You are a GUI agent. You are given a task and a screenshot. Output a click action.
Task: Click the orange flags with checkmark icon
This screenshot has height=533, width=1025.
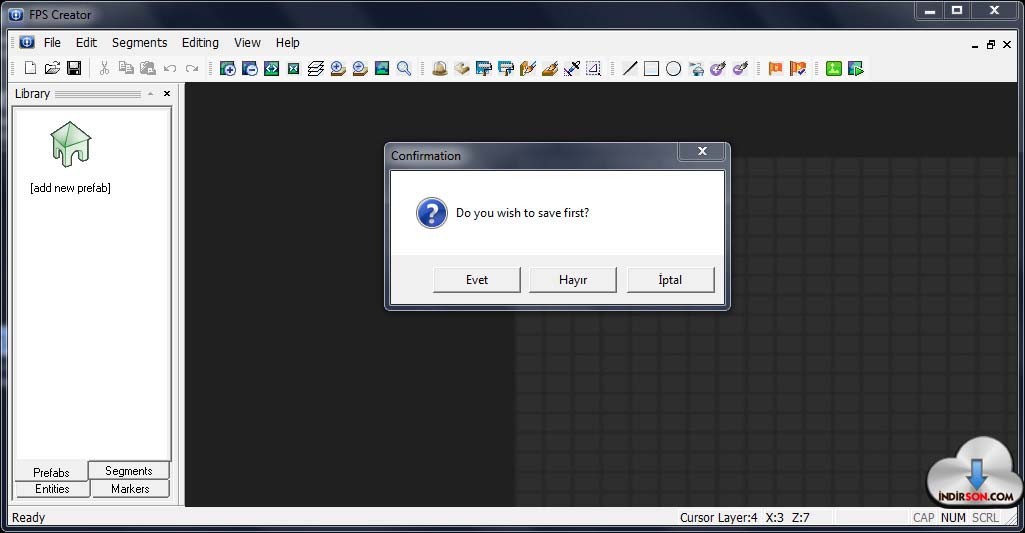(x=798, y=68)
